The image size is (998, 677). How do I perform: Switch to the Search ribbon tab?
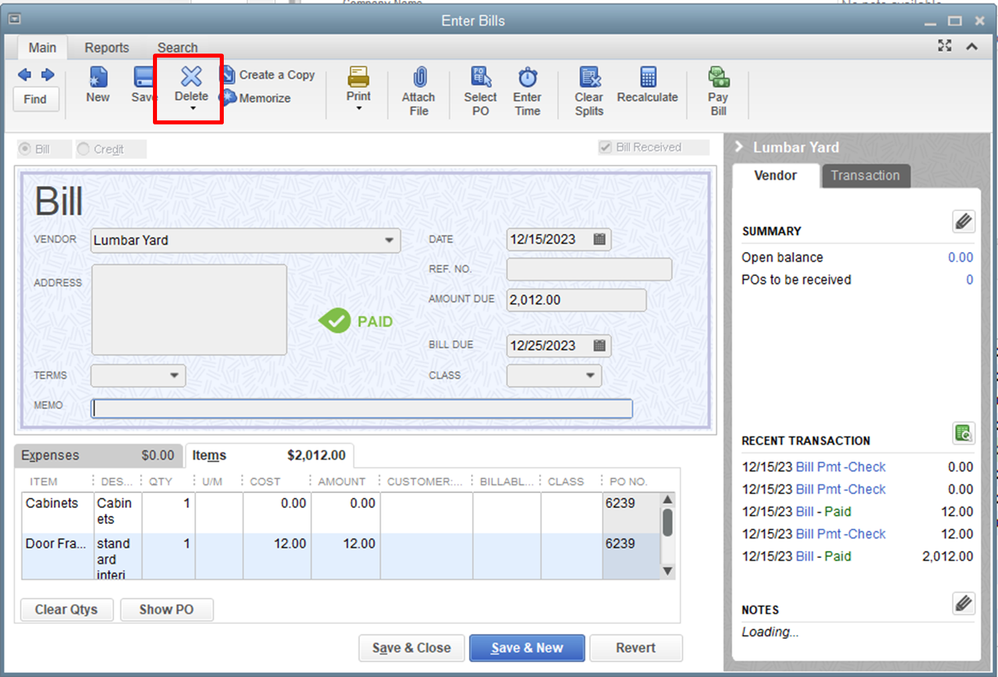178,48
